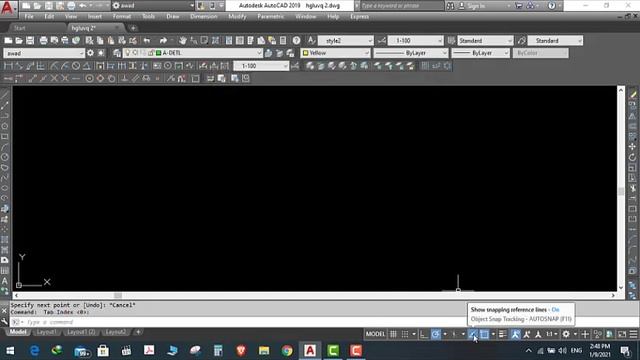The width and height of the screenshot is (640, 360).
Task: Toggle lineweight display in status bar
Action: (x=502, y=334)
